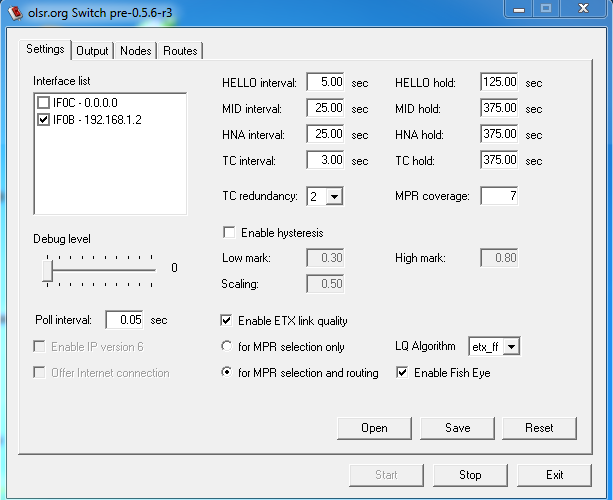Select the 'for MPR selection only' radio button
The width and height of the screenshot is (613, 500).
tap(226, 347)
